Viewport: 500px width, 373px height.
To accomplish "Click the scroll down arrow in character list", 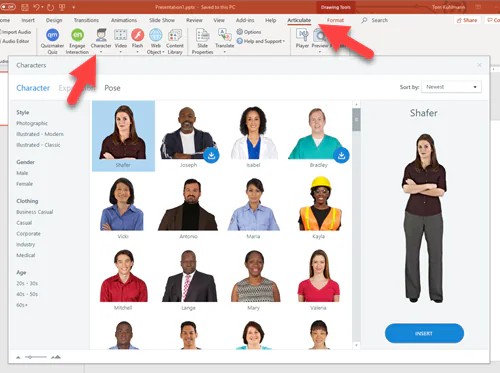I will tap(356, 345).
